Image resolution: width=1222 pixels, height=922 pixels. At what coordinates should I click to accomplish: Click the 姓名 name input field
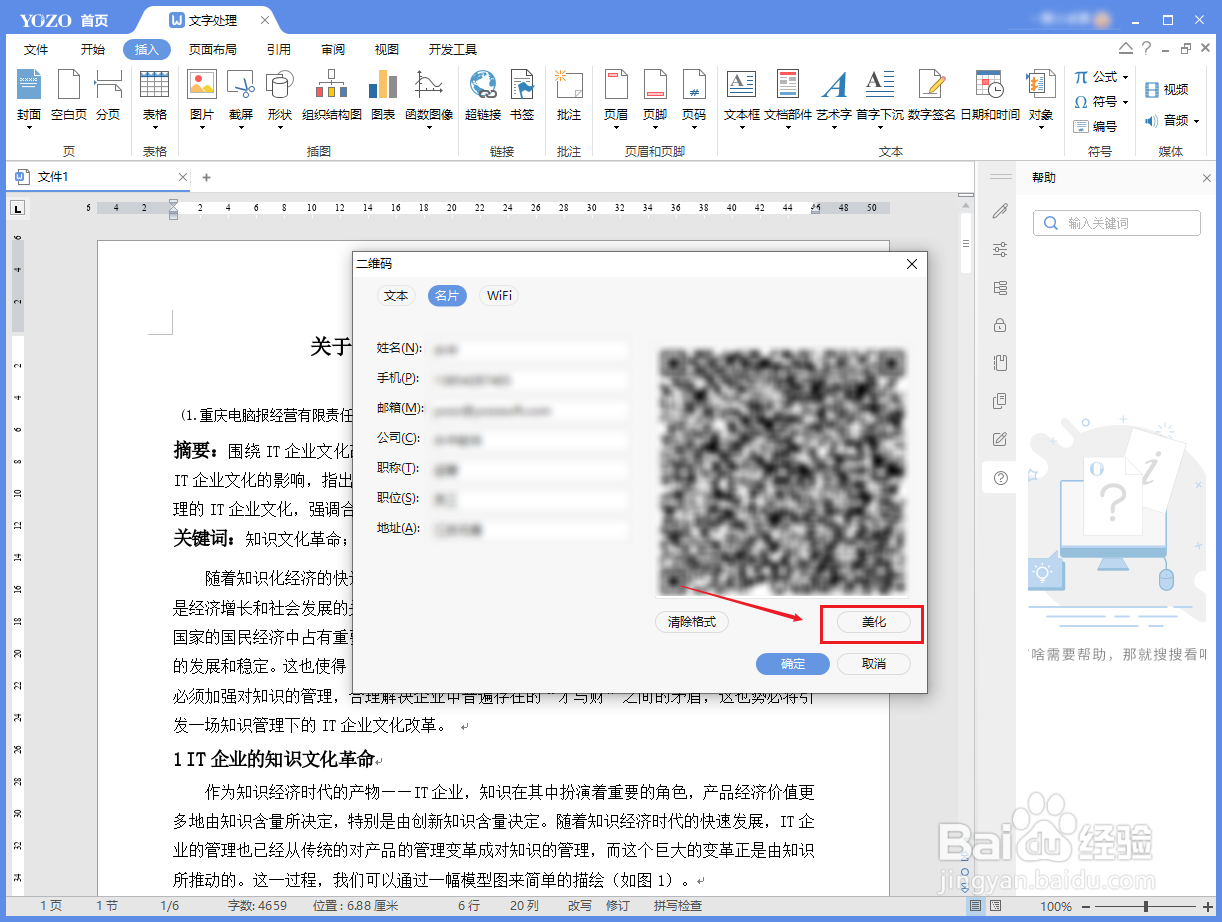pos(528,349)
